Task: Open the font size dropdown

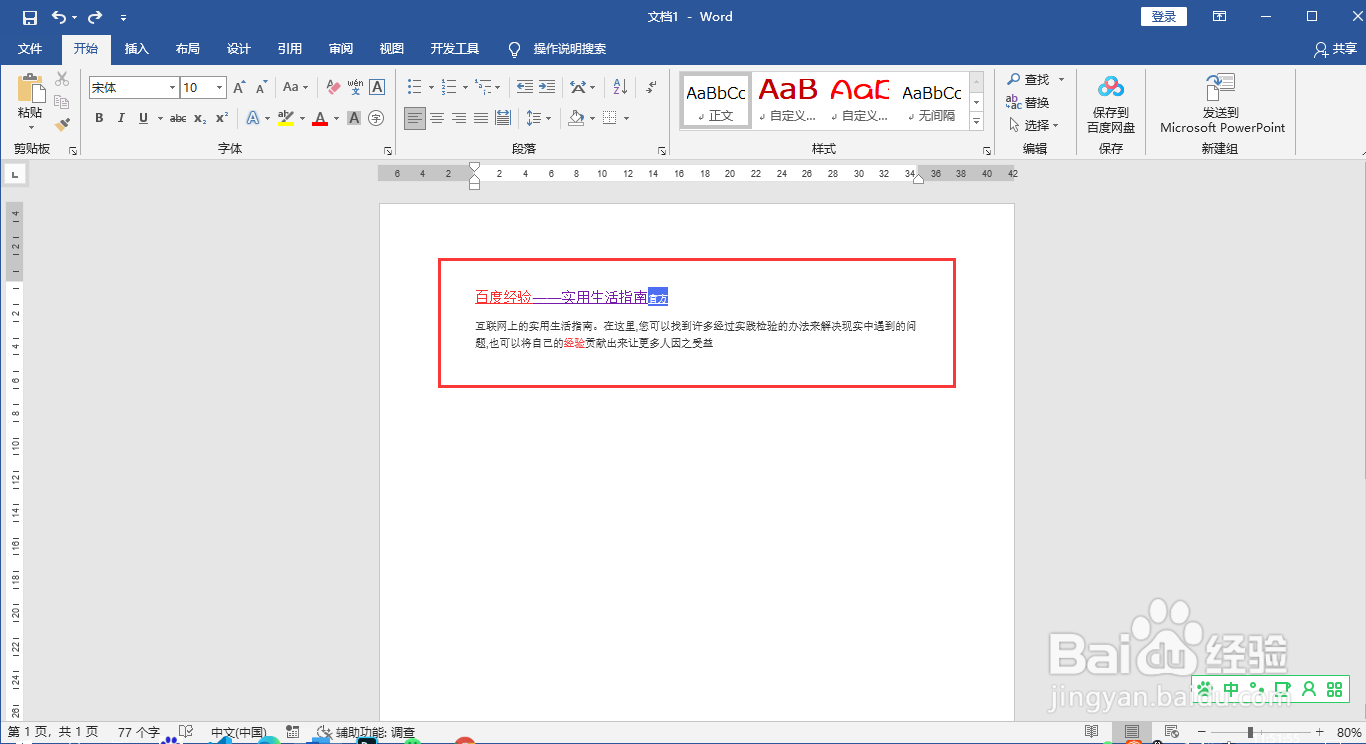Action: [x=220, y=88]
